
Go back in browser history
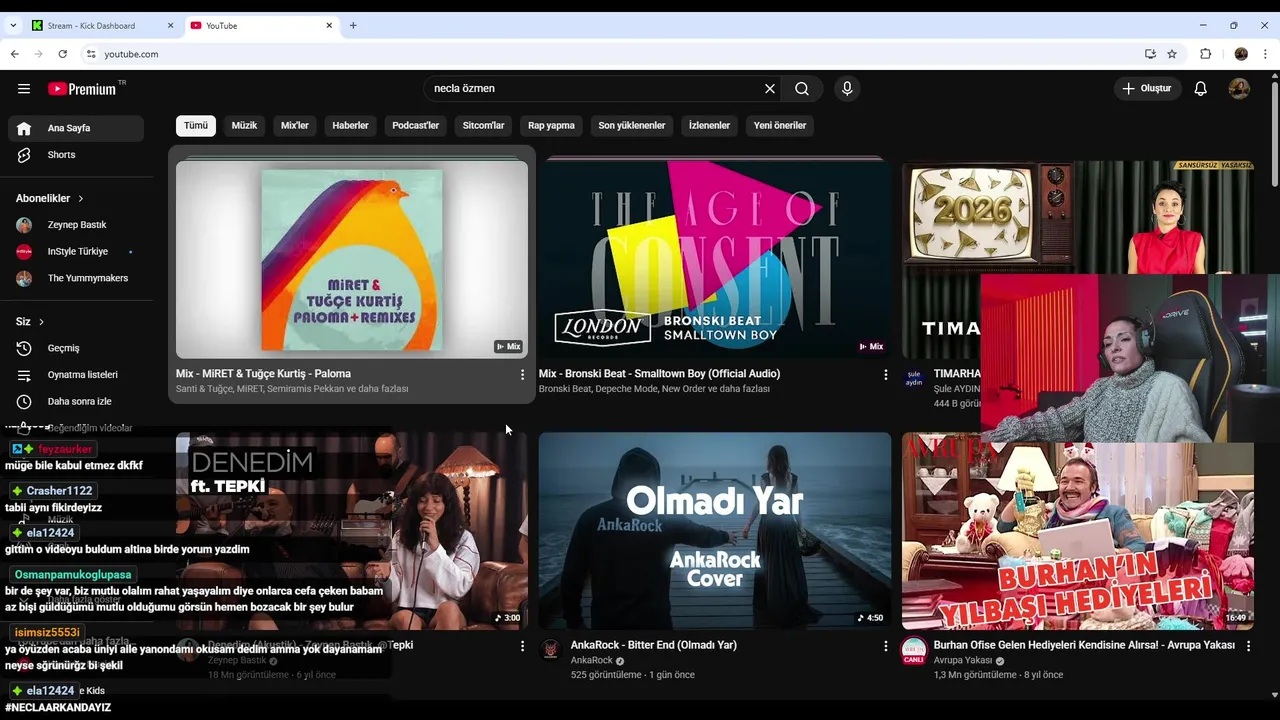[x=15, y=54]
